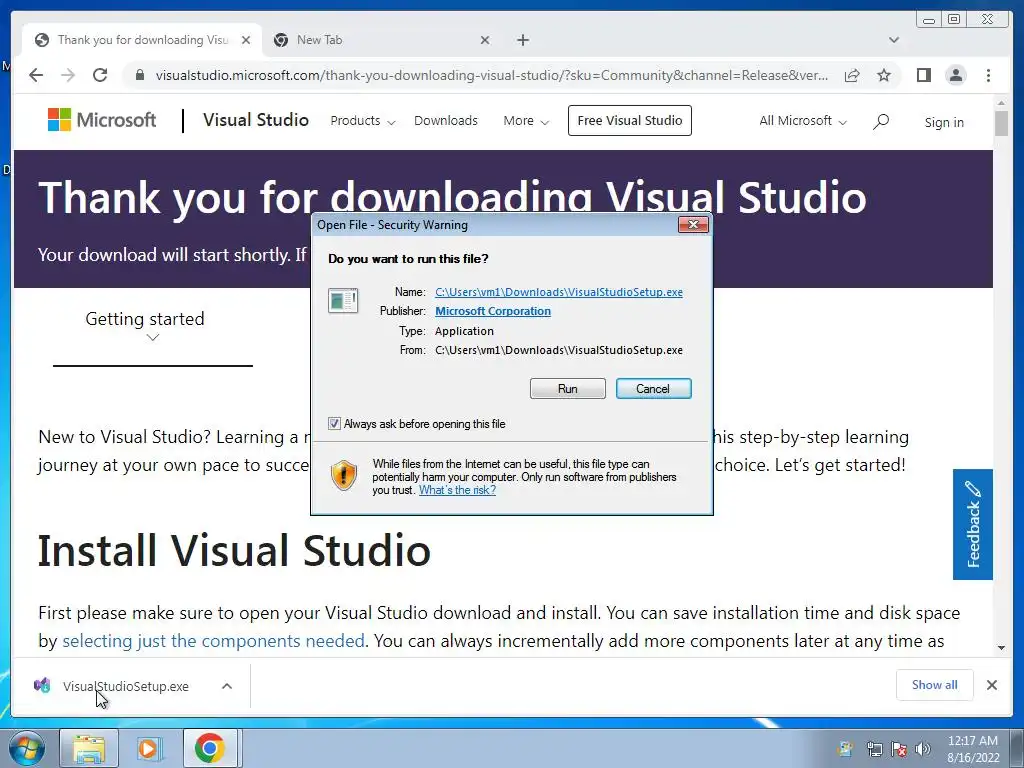1024x768 pixels.
Task: Click What's the risk? link
Action: (457, 490)
